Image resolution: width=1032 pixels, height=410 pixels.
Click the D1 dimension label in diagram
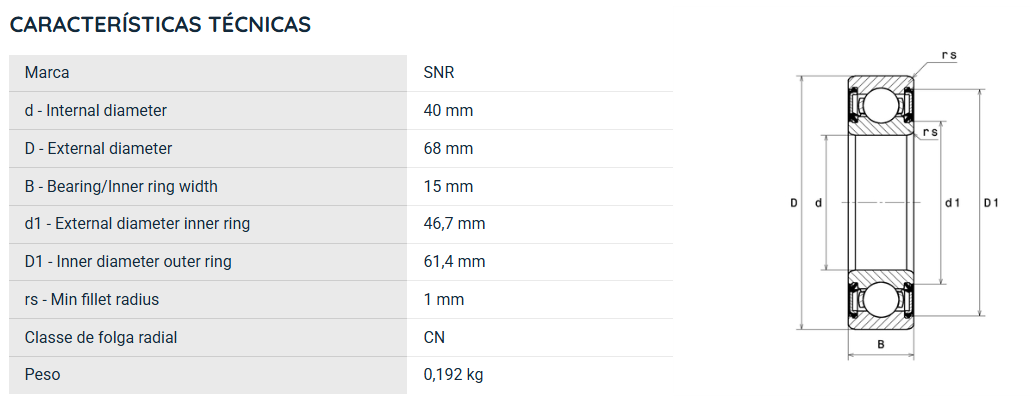(x=991, y=203)
